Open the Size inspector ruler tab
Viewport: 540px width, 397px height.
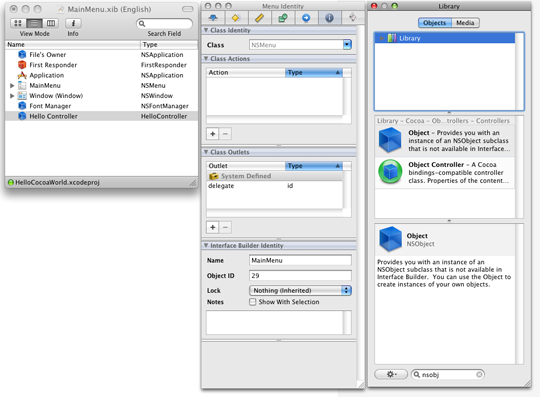click(x=259, y=18)
